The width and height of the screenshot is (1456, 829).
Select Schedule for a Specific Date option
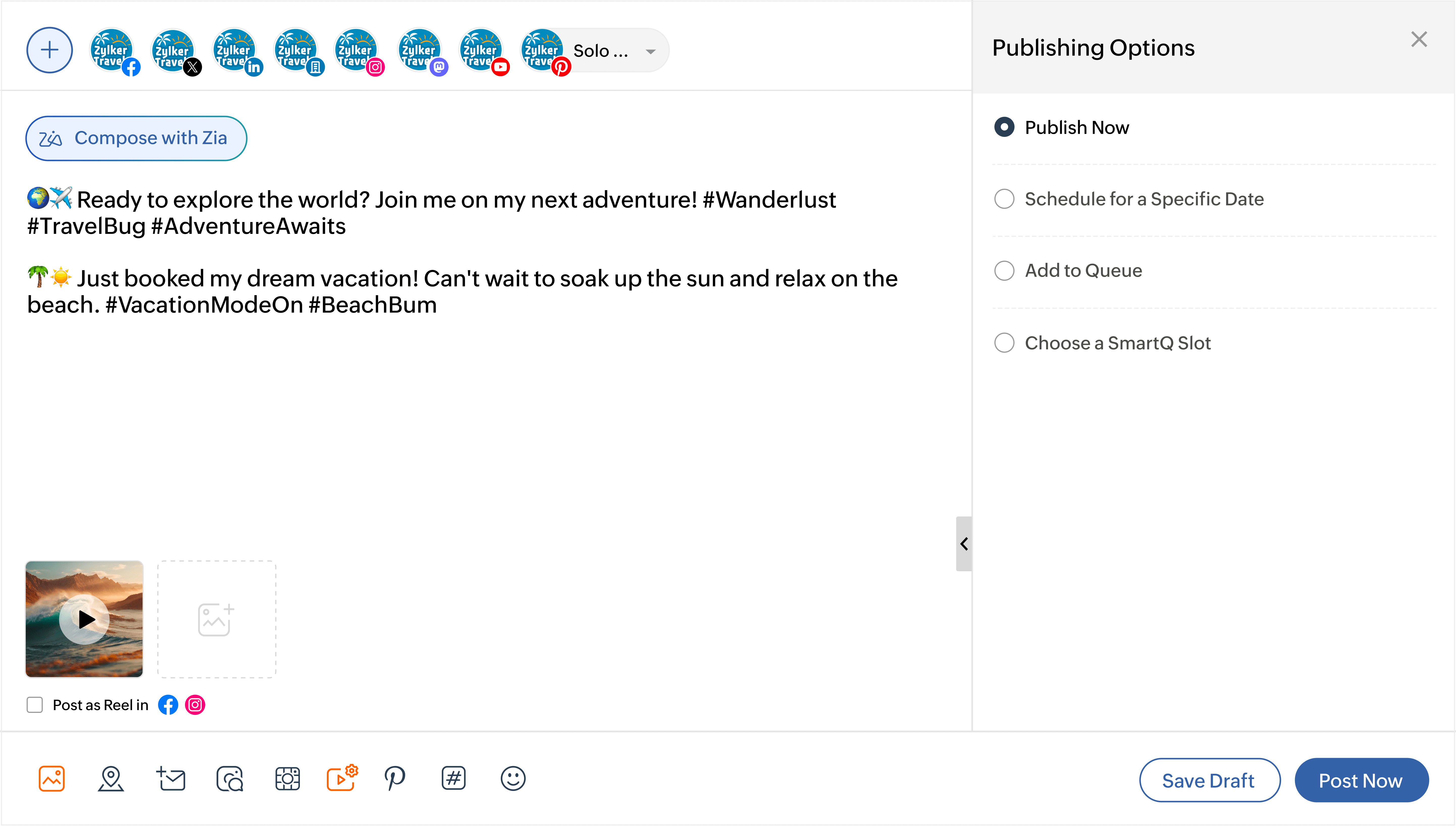[x=1004, y=199]
